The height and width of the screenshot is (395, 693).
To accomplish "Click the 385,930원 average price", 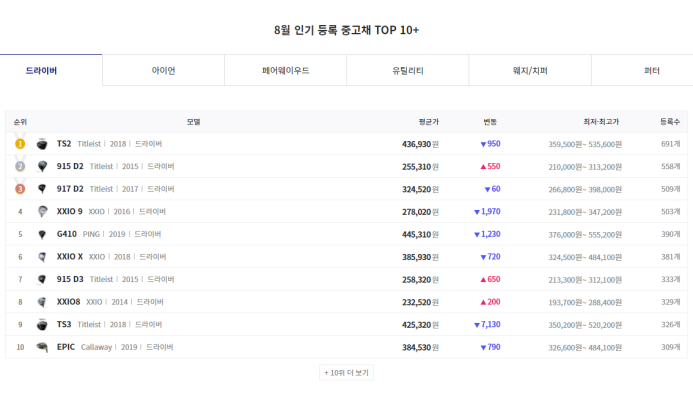I will click(420, 257).
